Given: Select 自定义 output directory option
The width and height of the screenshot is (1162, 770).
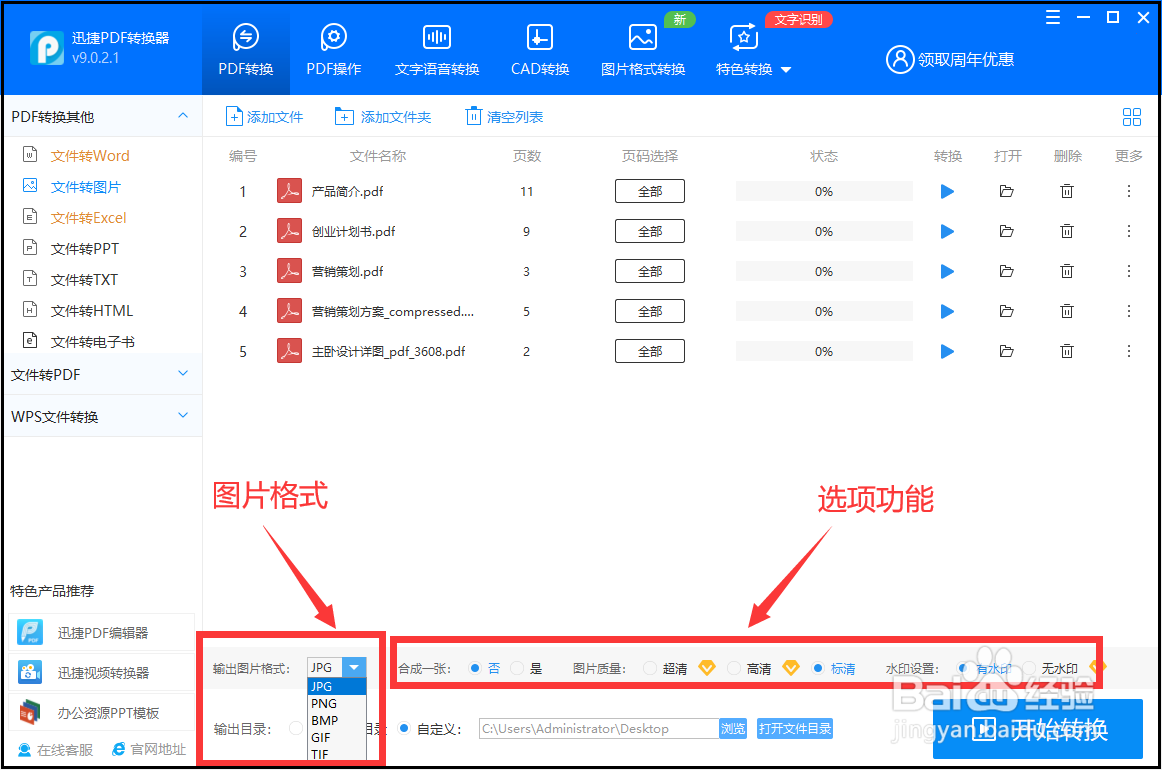Looking at the screenshot, I should click(x=404, y=728).
